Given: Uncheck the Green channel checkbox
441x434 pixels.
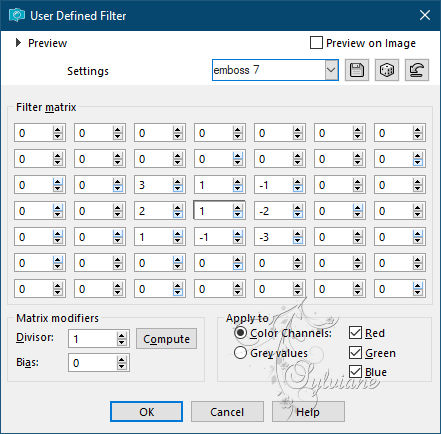Looking at the screenshot, I should (355, 352).
